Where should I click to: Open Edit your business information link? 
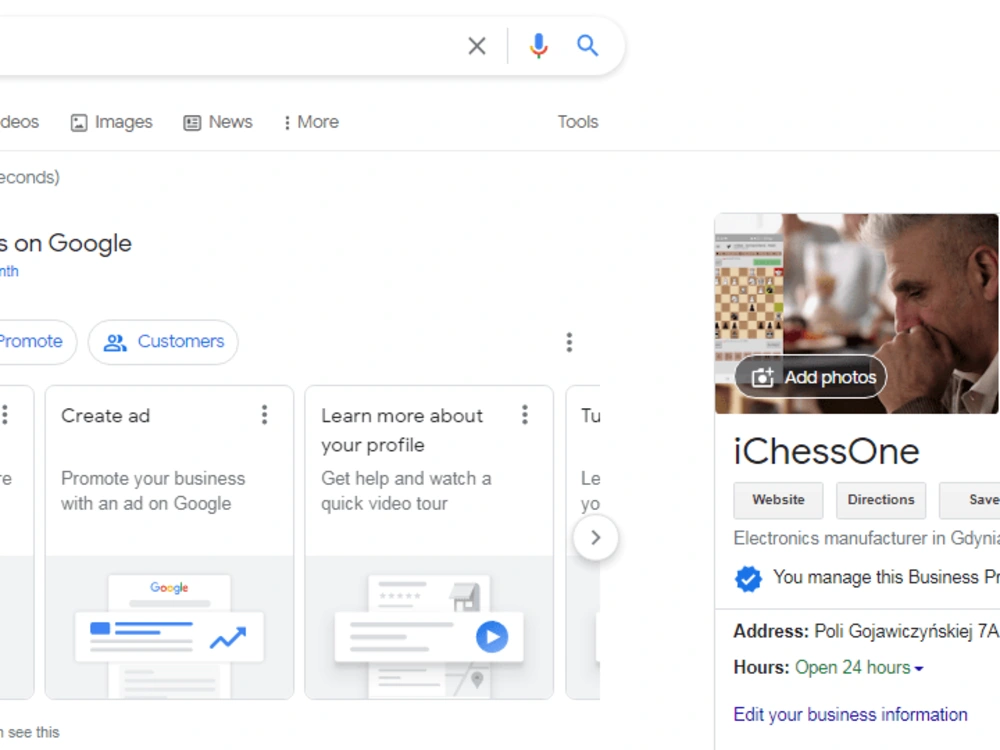850,714
